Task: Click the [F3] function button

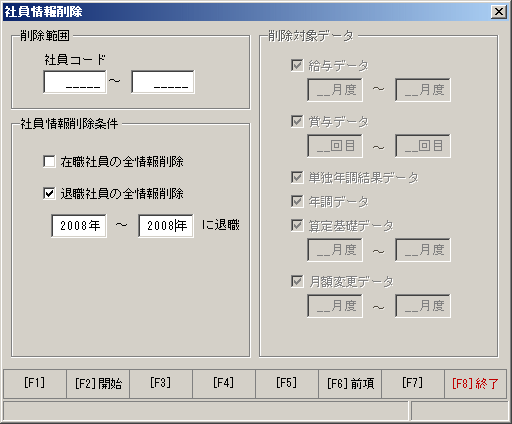Action: pos(161,383)
